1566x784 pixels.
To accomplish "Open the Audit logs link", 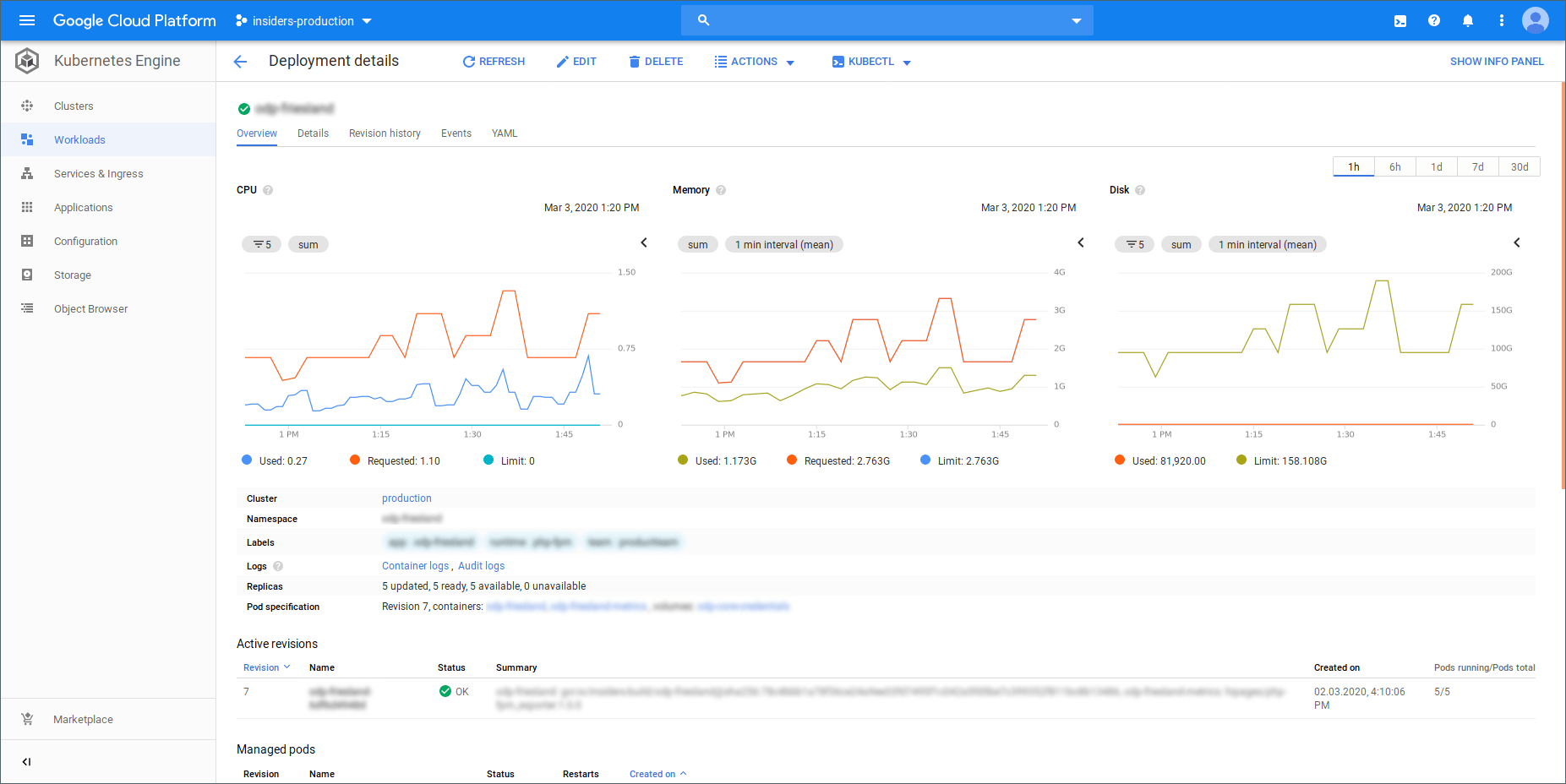I will pyautogui.click(x=481, y=566).
